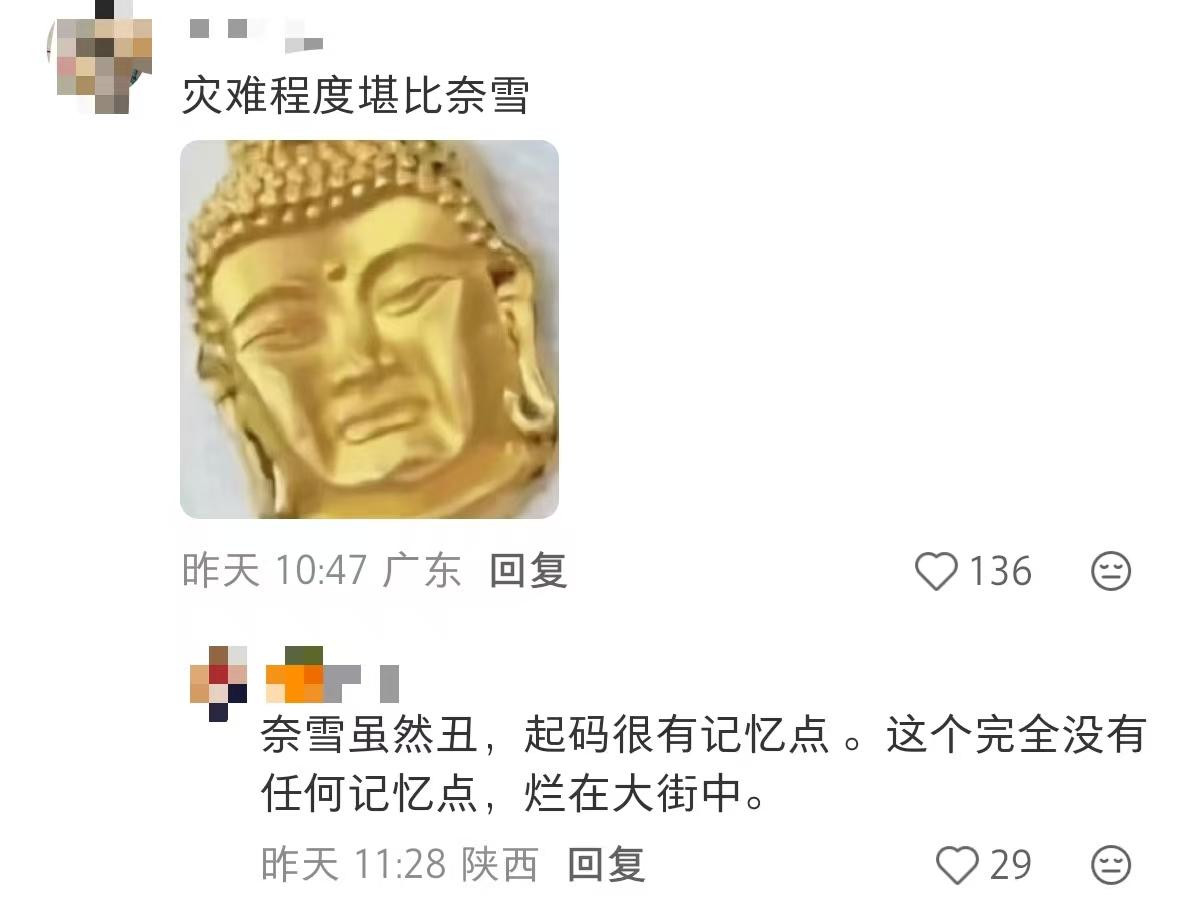Like the comment with 136 likes

point(937,572)
